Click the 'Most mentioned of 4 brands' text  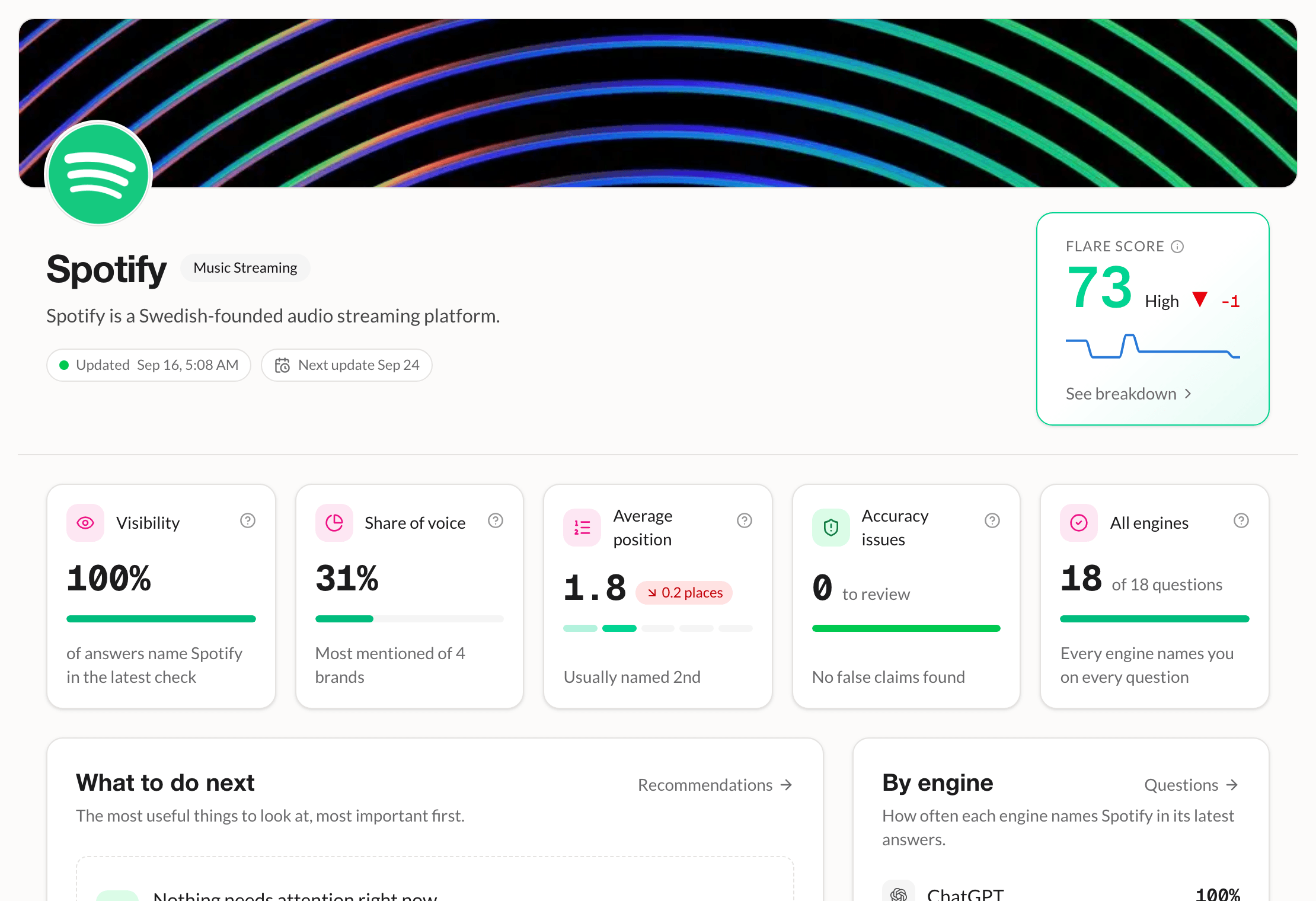point(390,665)
